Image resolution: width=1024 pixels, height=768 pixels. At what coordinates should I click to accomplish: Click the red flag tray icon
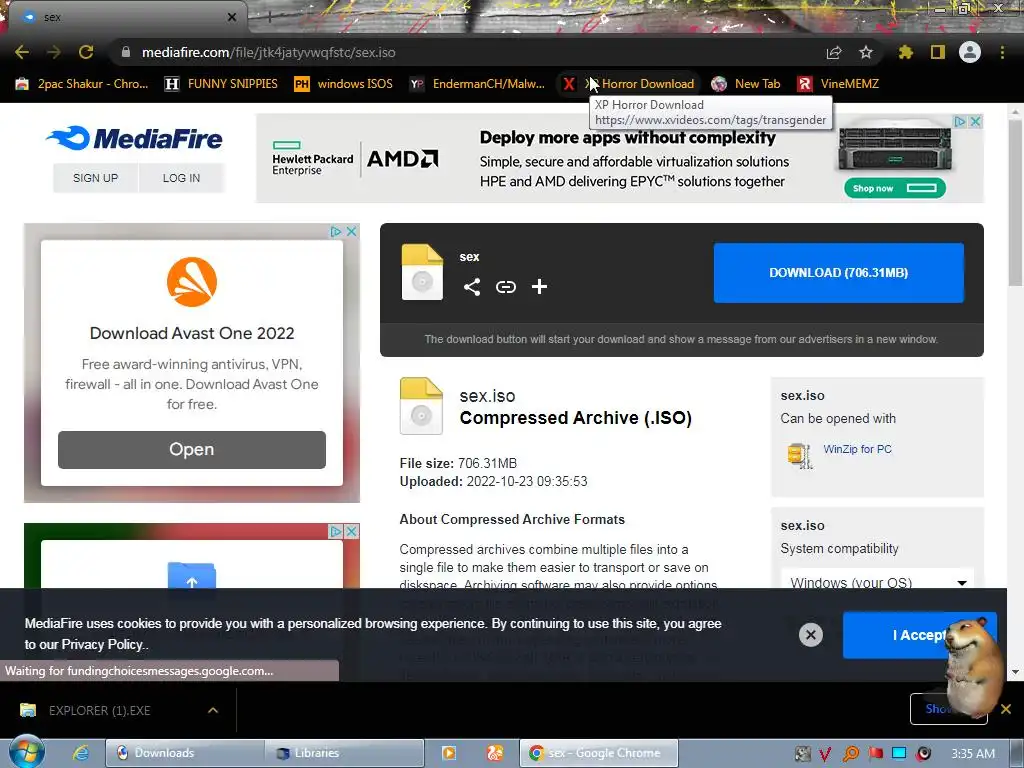click(x=875, y=754)
